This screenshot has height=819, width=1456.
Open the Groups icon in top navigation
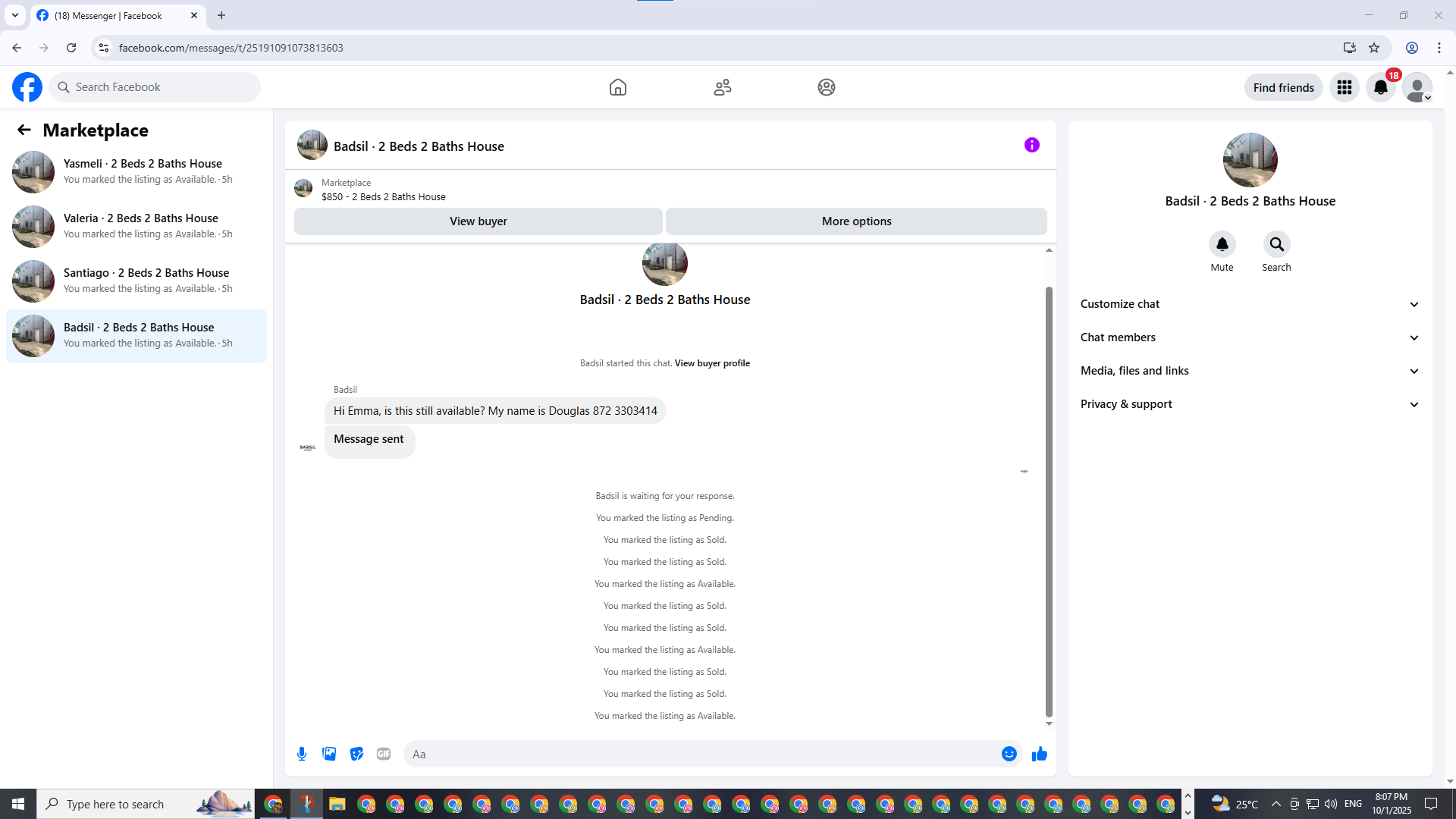[827, 87]
